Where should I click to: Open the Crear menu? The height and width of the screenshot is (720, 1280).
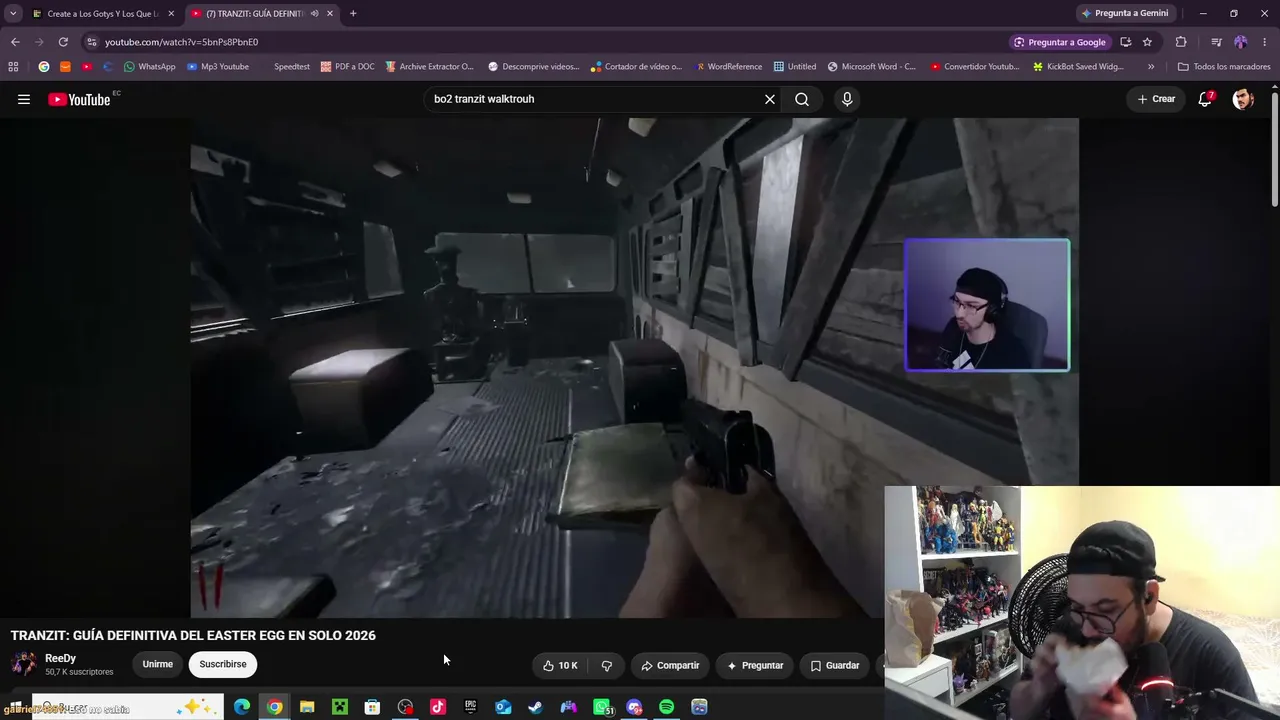[x=1156, y=99]
